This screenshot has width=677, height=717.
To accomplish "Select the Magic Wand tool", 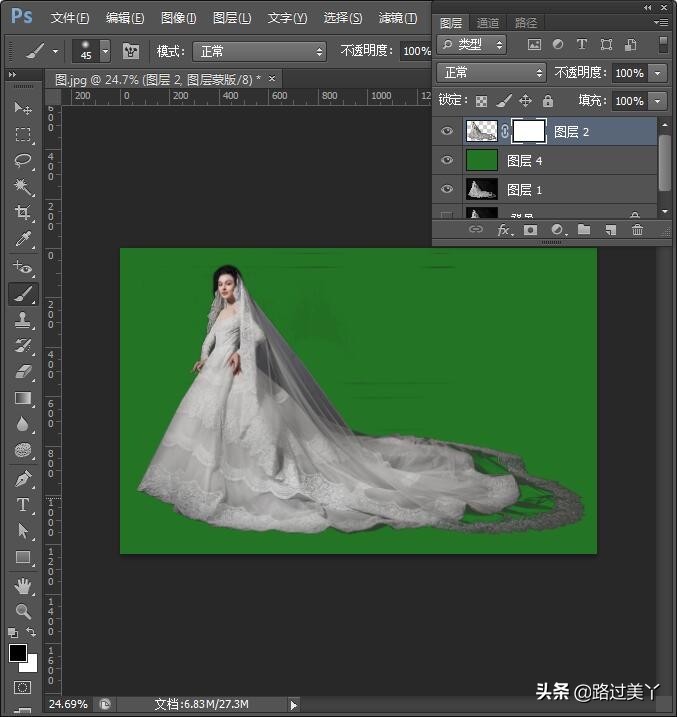I will click(22, 187).
